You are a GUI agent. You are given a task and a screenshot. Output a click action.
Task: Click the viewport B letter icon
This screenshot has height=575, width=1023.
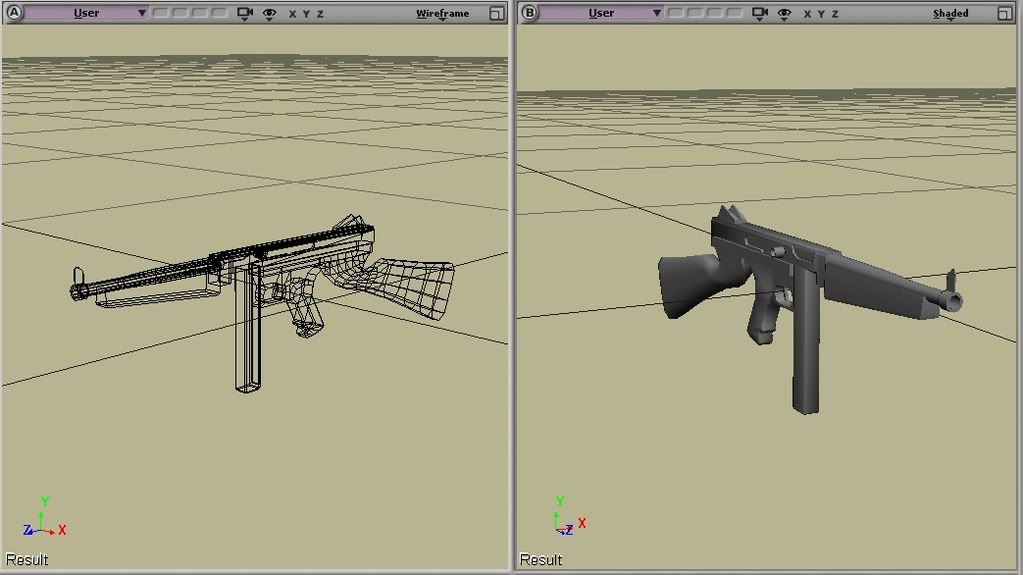(x=529, y=12)
